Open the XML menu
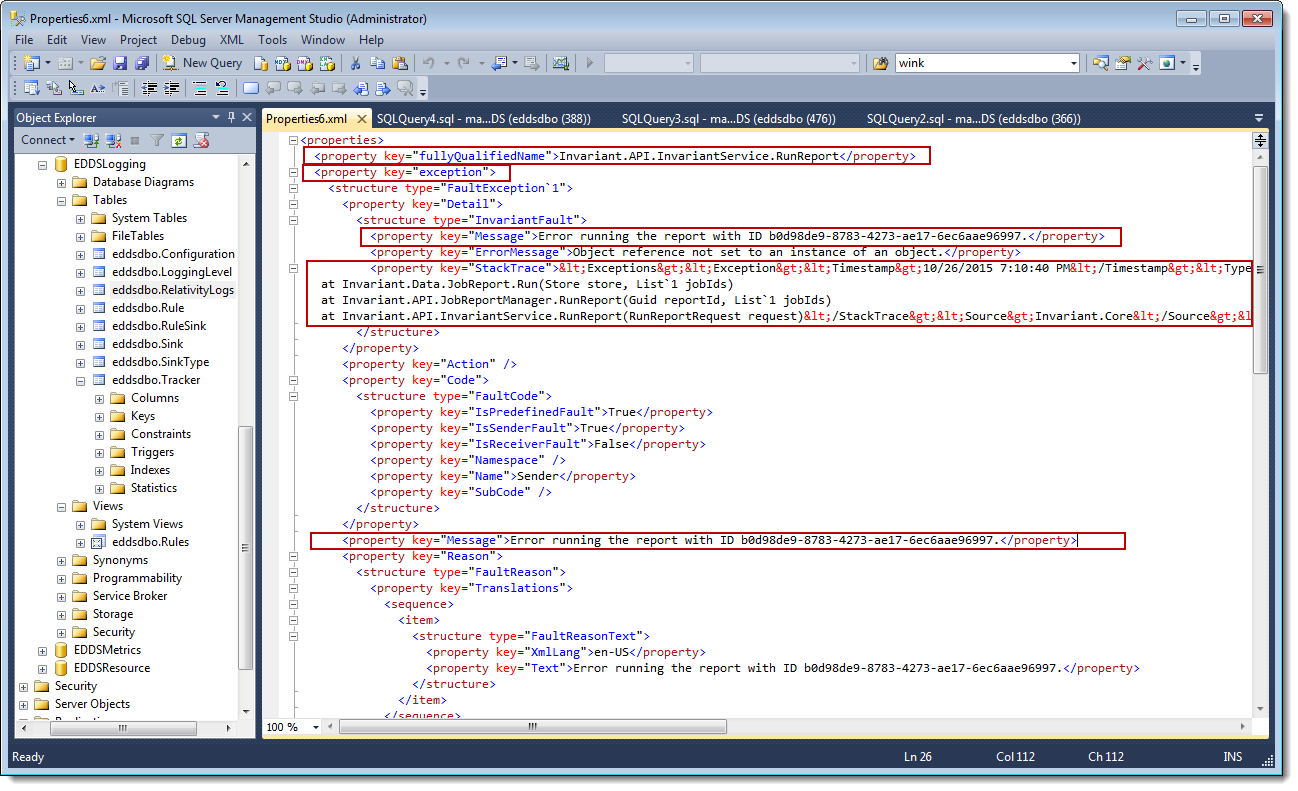Screen dimensions: 1298x791 pyautogui.click(x=231, y=40)
